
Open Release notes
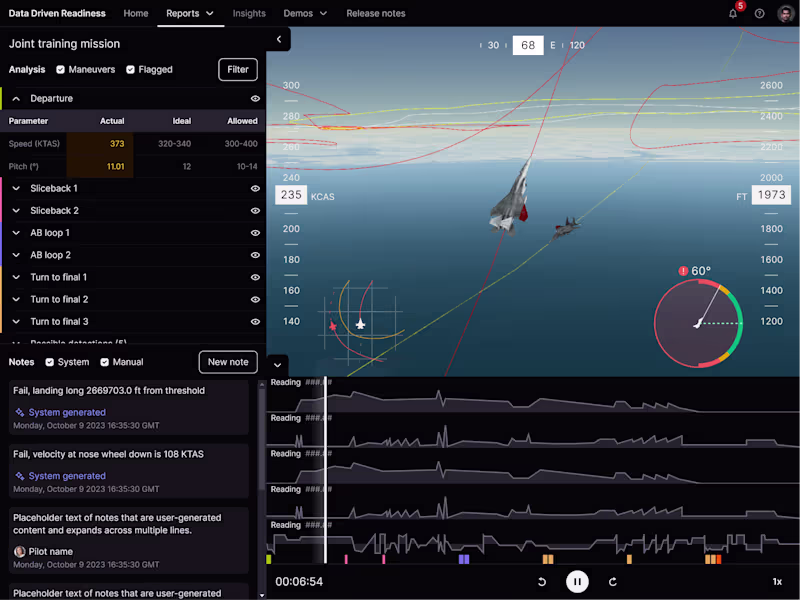[376, 13]
